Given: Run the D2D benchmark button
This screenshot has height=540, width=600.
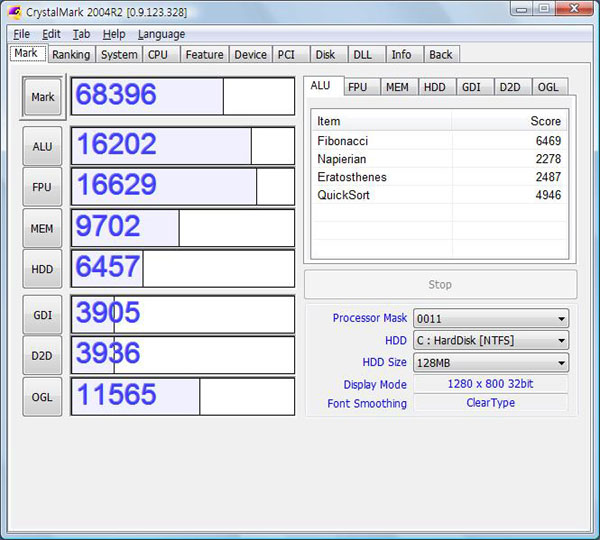Looking at the screenshot, I should pos(42,356).
